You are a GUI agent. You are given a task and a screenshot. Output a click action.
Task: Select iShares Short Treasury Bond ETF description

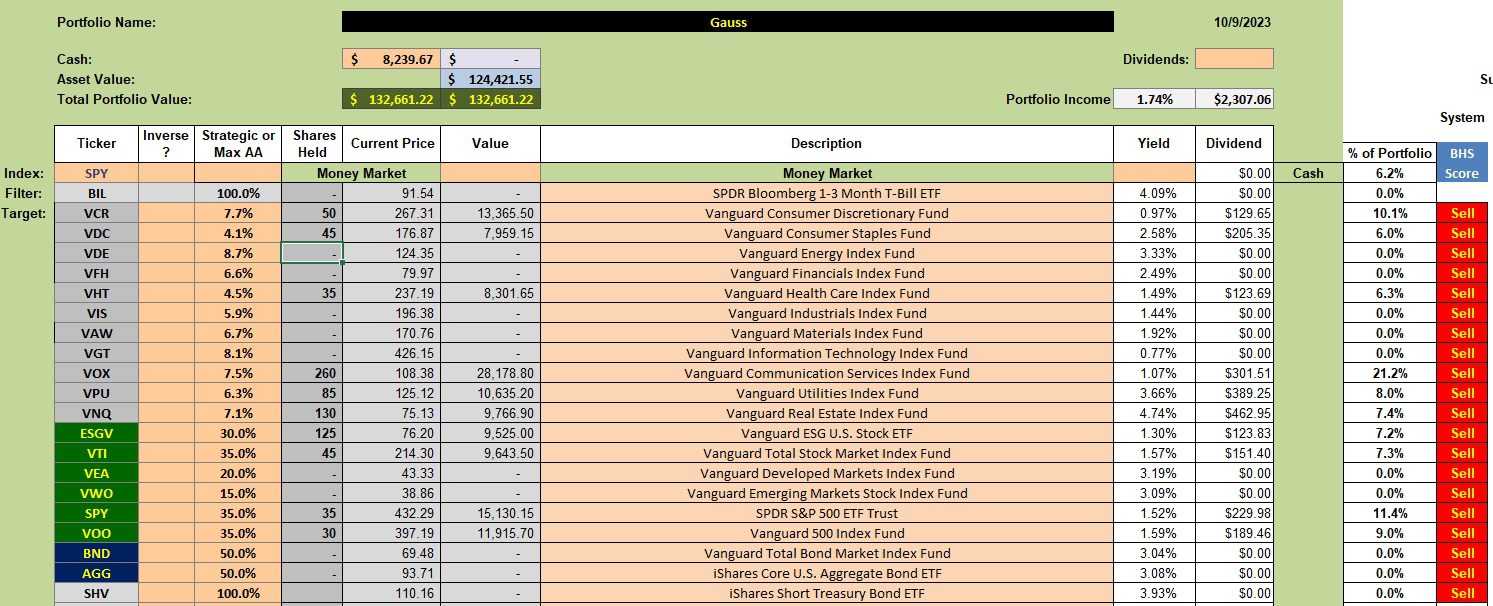[827, 593]
